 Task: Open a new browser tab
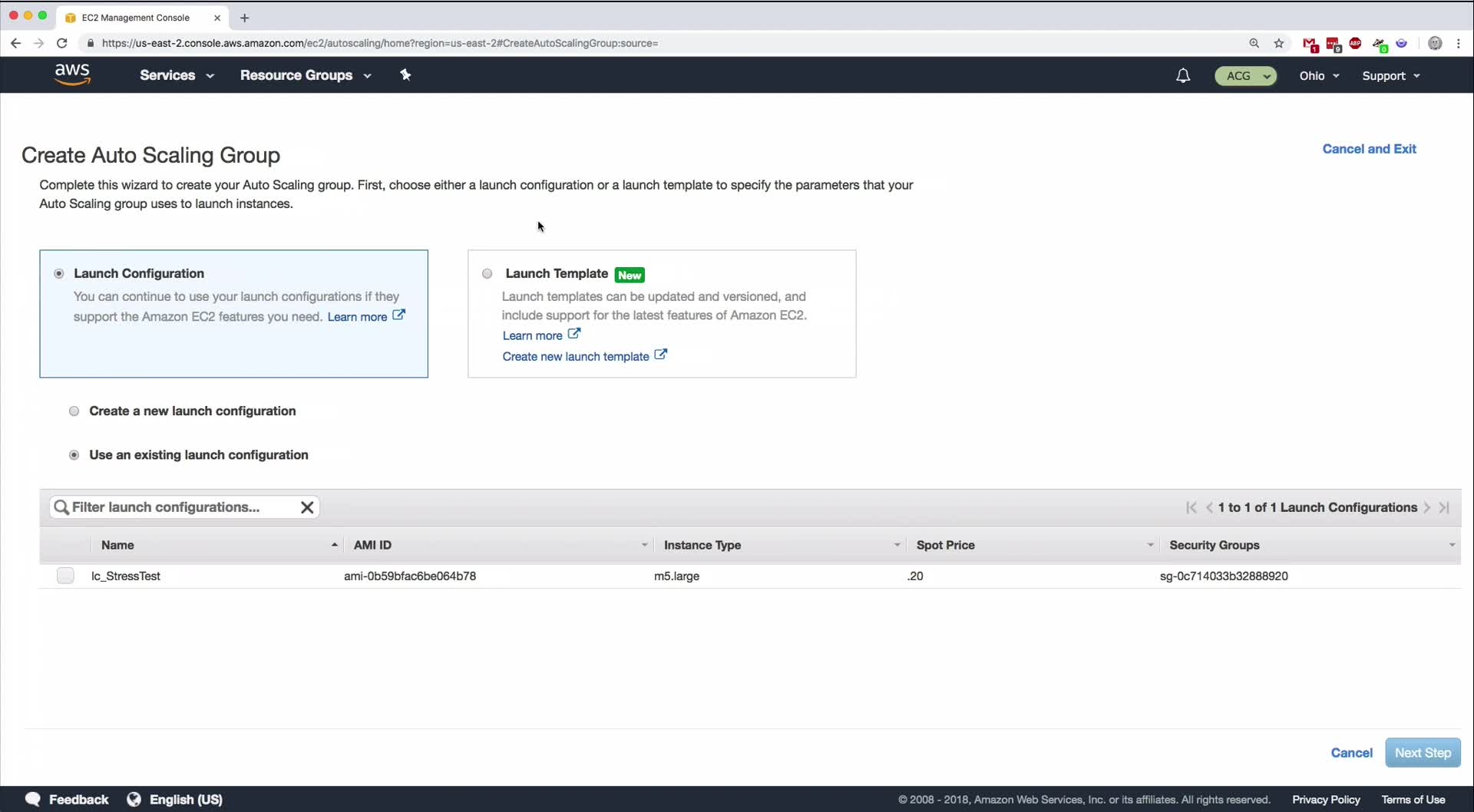[x=244, y=18]
